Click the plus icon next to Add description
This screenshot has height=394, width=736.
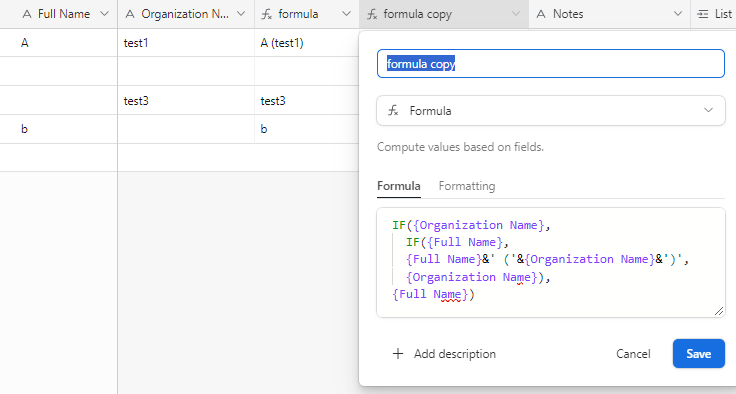click(x=398, y=354)
